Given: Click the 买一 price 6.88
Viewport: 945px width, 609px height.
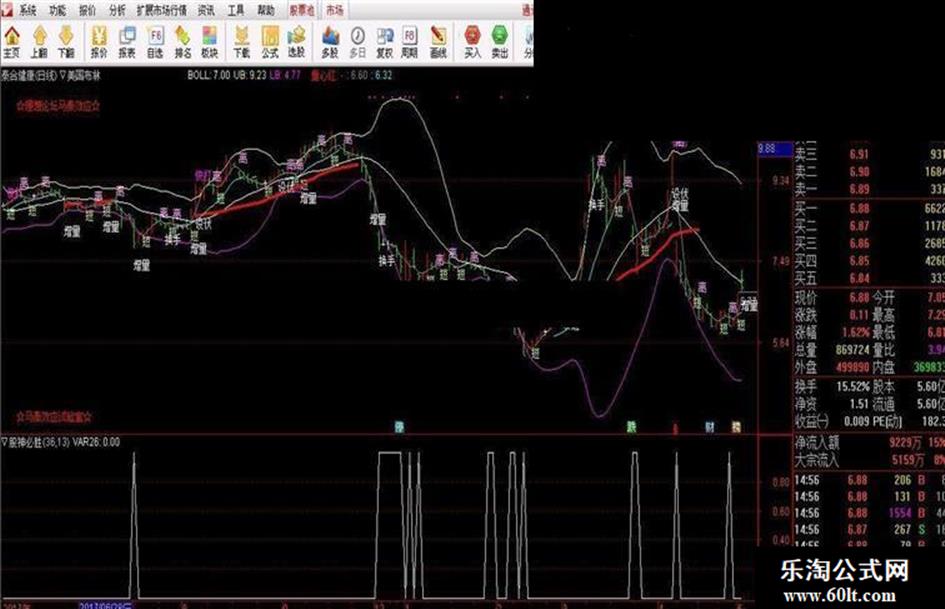Looking at the screenshot, I should click(859, 208).
